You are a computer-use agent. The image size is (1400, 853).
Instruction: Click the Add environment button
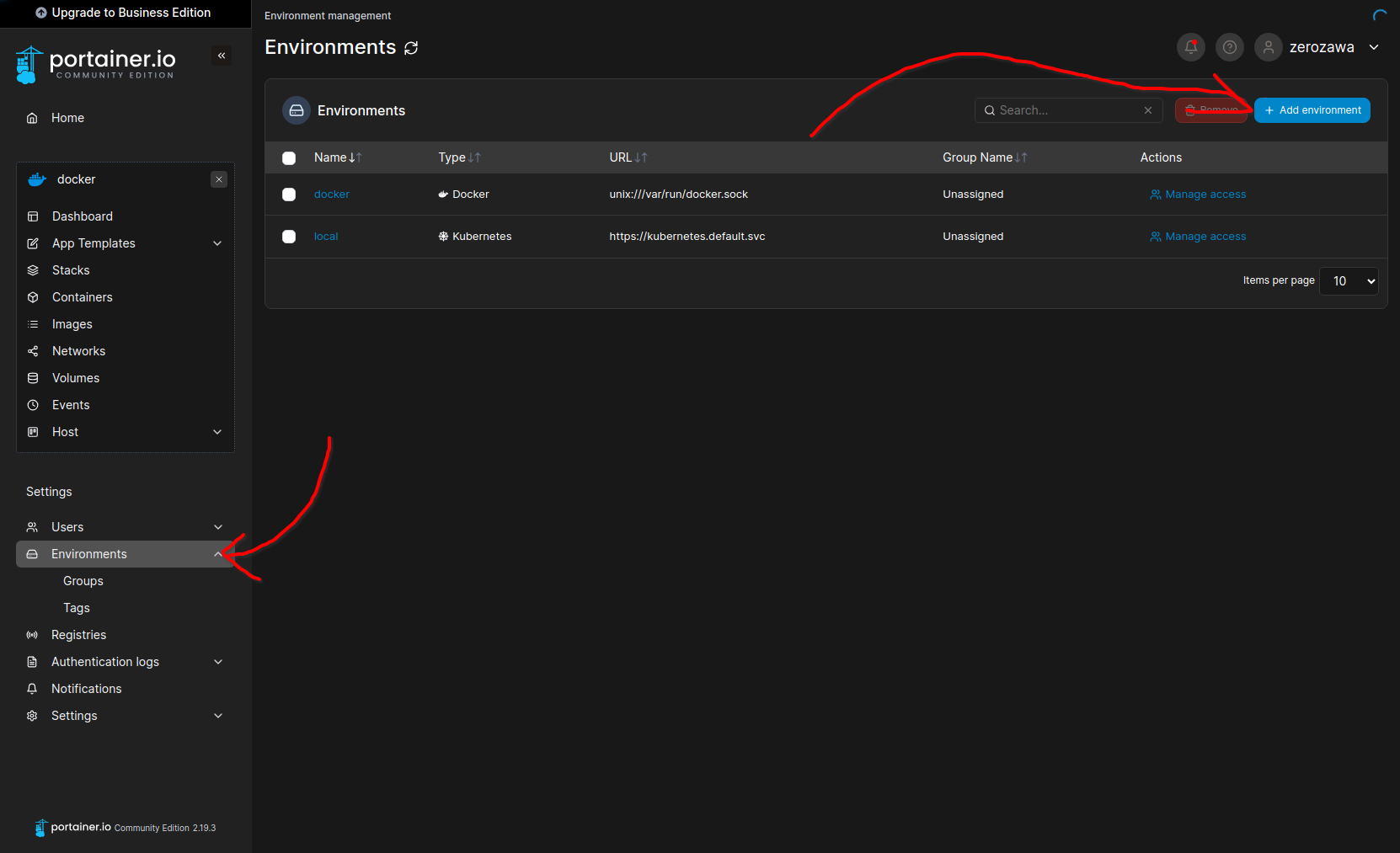point(1312,110)
